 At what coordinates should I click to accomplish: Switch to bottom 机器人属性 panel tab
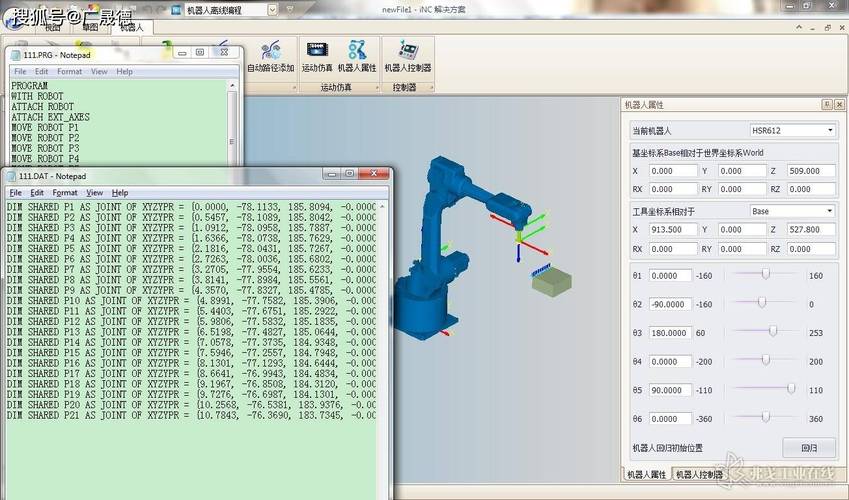point(646,475)
